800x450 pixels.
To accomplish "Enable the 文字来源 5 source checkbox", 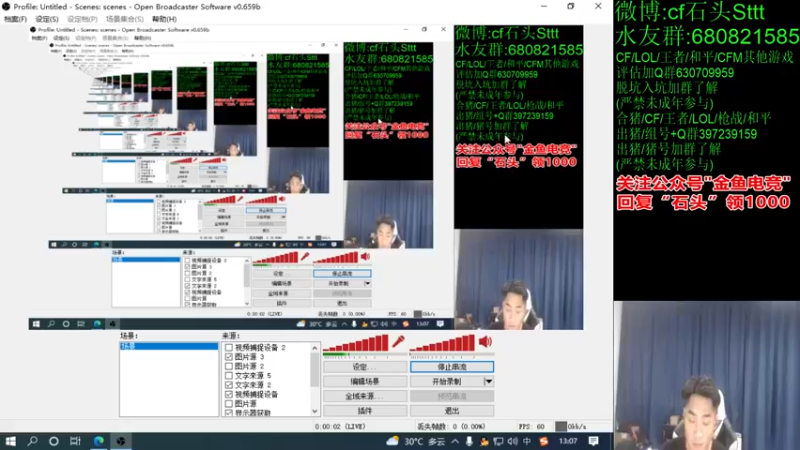I will coord(229,376).
